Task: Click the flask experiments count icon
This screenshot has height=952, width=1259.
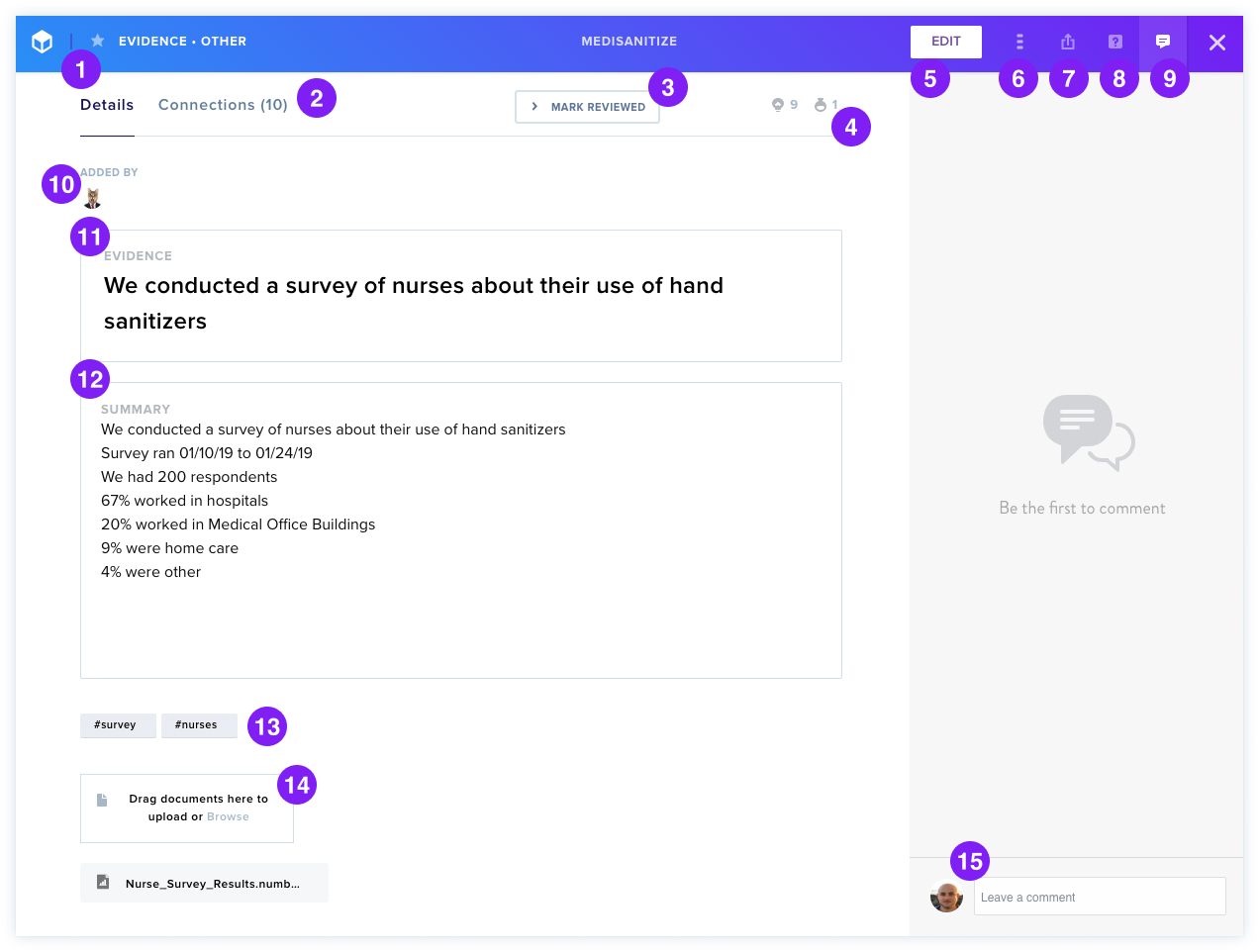Action: click(x=821, y=105)
